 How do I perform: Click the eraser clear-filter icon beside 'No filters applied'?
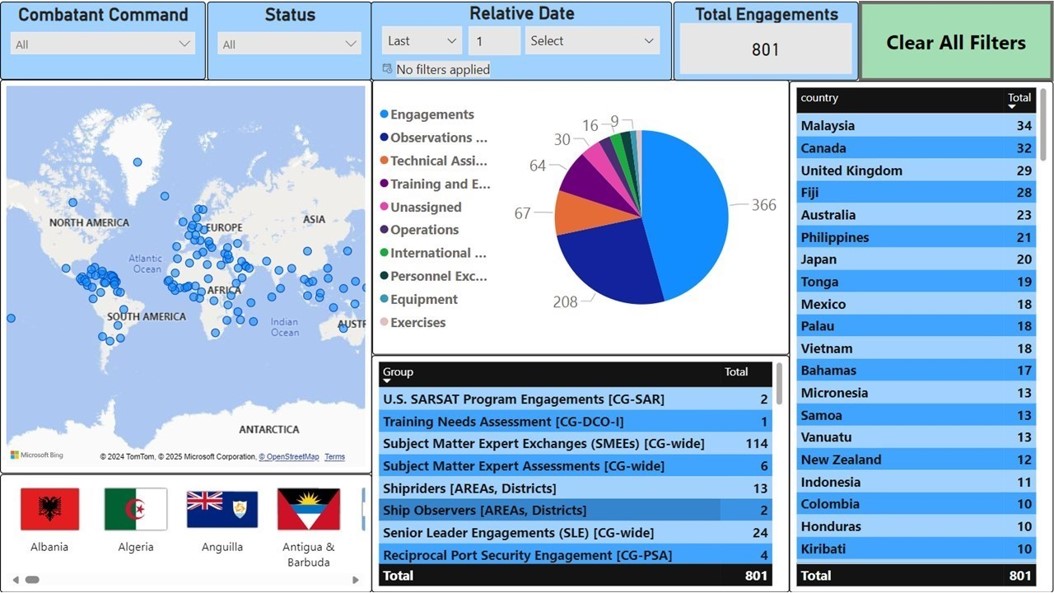pyautogui.click(x=387, y=70)
